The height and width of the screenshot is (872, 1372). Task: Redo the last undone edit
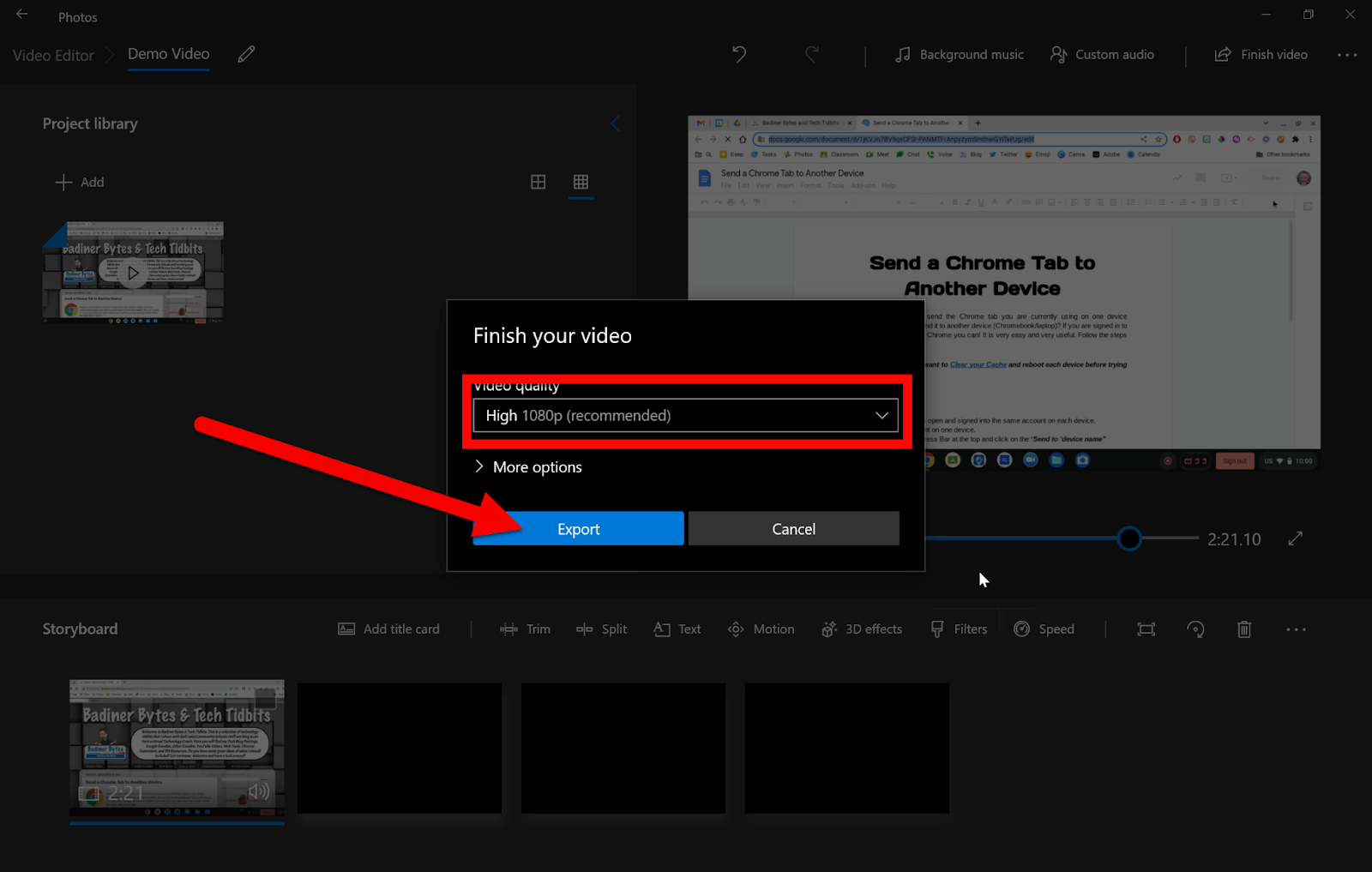tap(811, 54)
